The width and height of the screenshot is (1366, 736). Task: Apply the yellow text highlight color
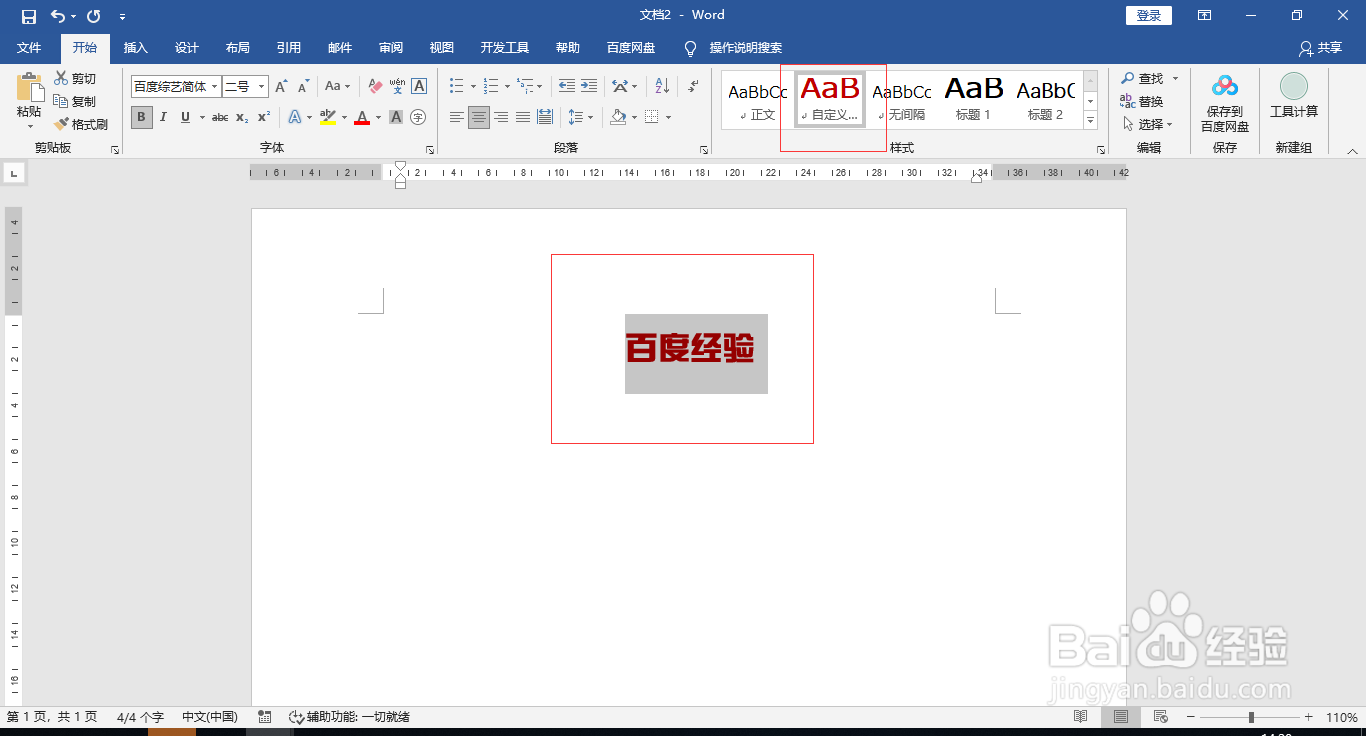[x=328, y=117]
